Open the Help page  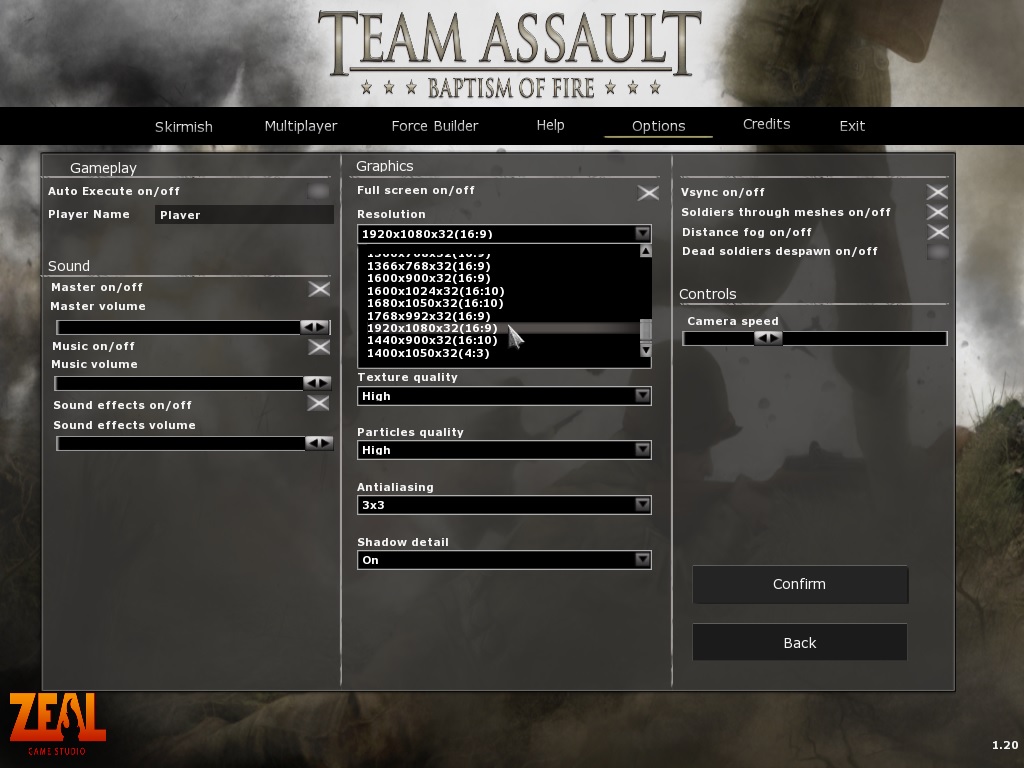coord(550,125)
